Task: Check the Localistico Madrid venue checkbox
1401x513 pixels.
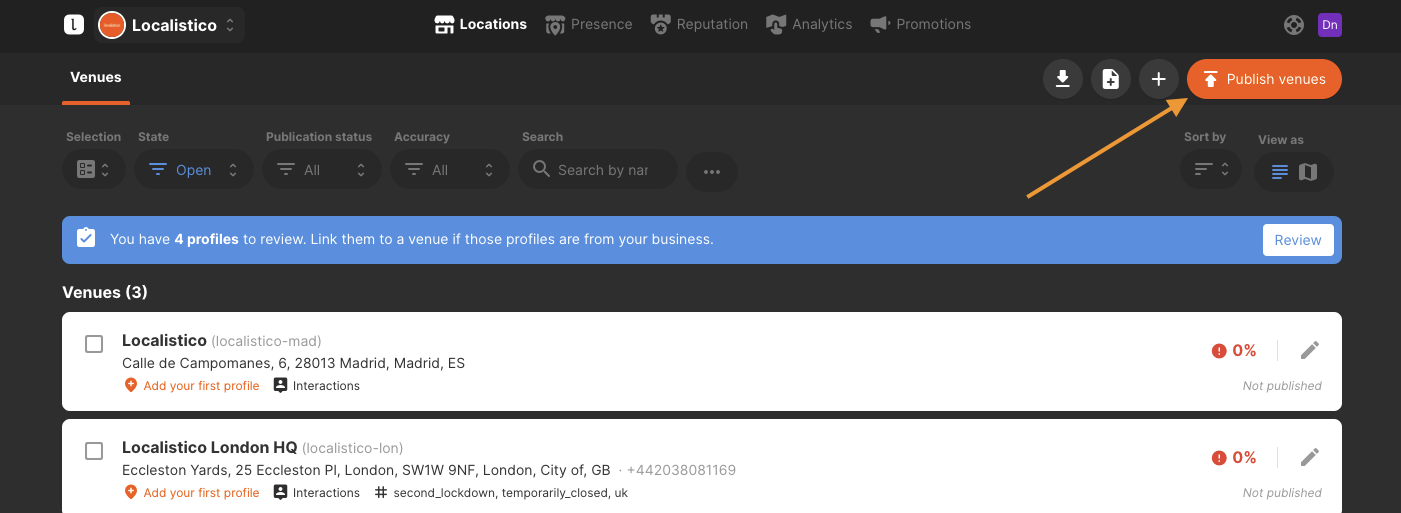Action: [94, 344]
